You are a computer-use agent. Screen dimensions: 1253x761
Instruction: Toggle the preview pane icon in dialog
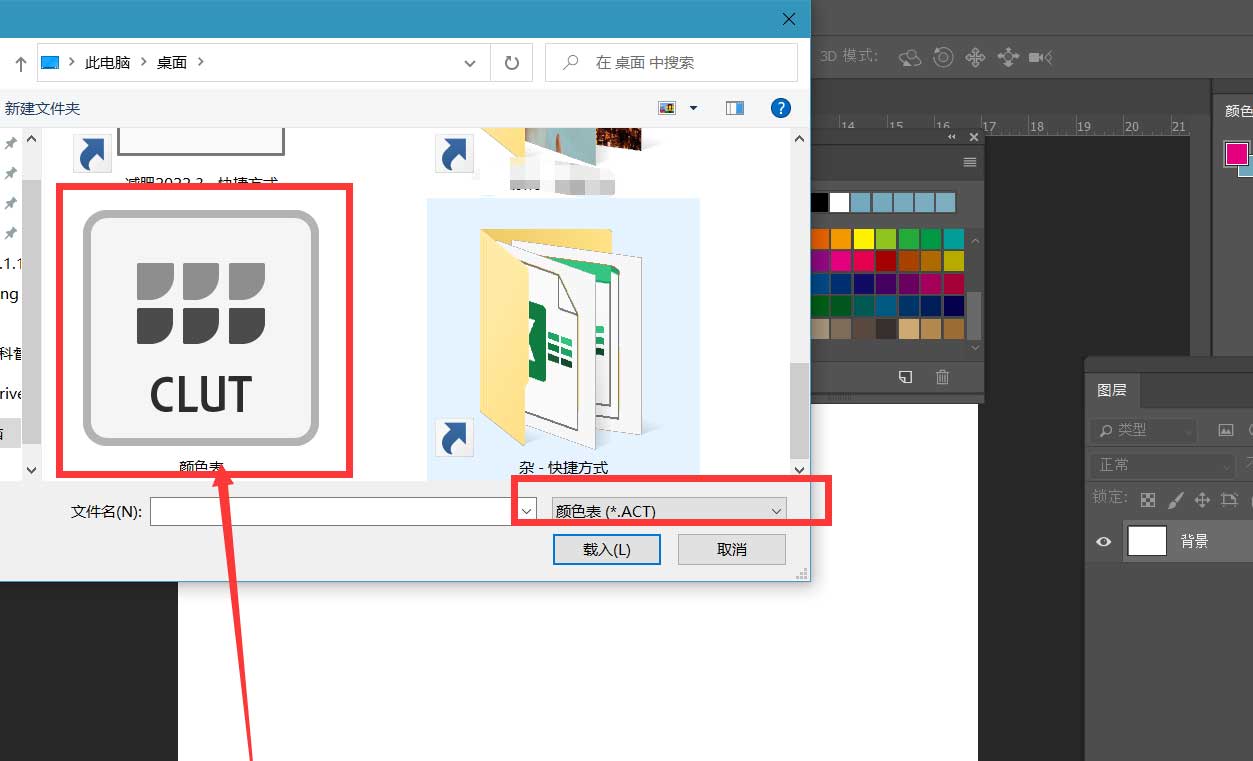click(x=735, y=108)
